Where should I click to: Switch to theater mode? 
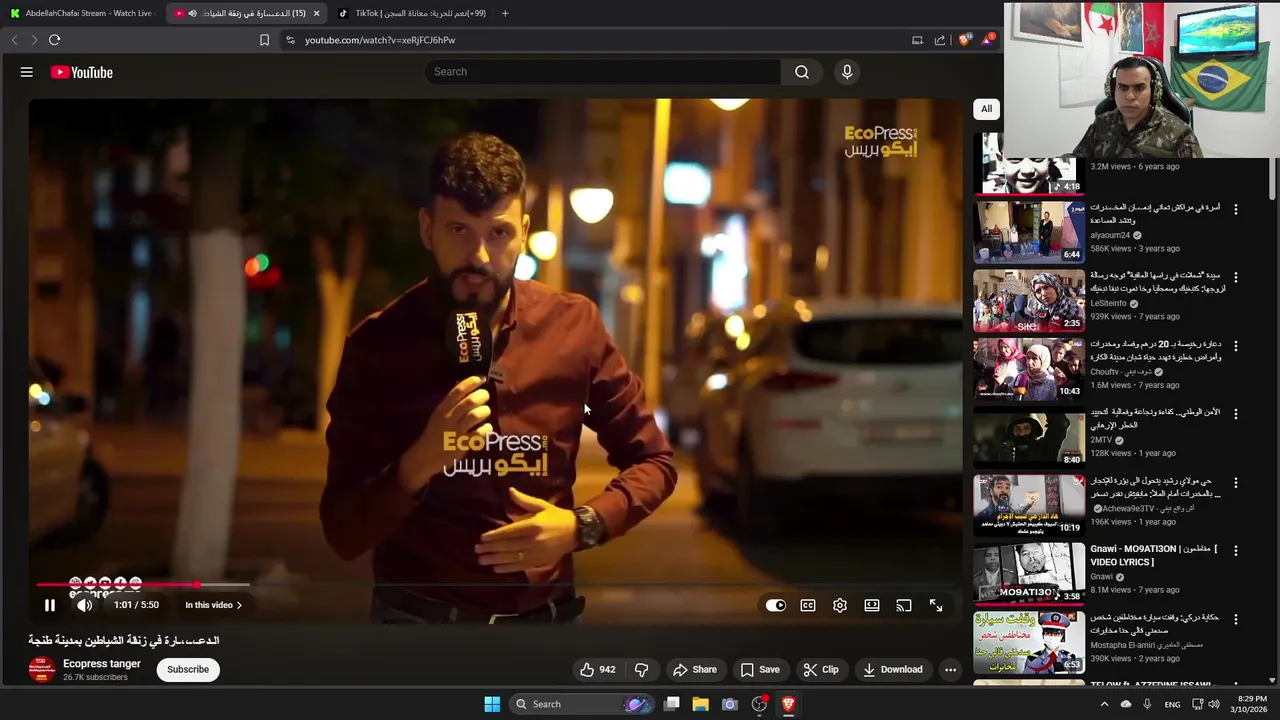click(x=872, y=605)
